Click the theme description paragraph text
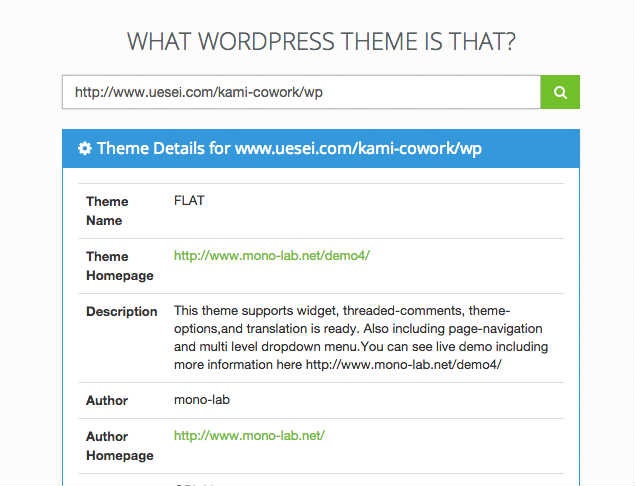635x486 pixels. [x=361, y=337]
